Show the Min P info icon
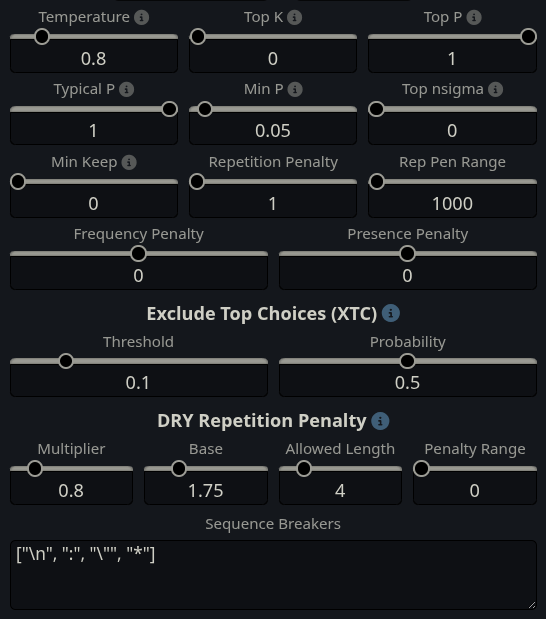This screenshot has height=619, width=546. 295,90
